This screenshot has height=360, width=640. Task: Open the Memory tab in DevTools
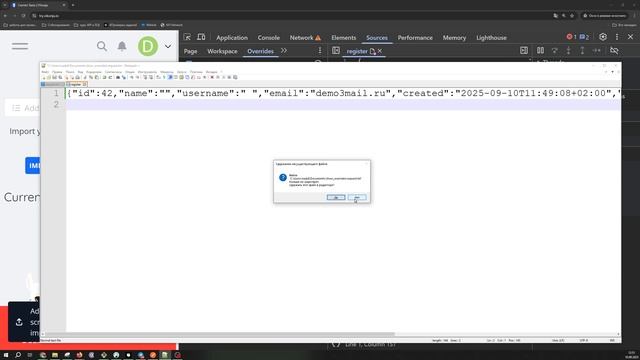[x=454, y=38]
